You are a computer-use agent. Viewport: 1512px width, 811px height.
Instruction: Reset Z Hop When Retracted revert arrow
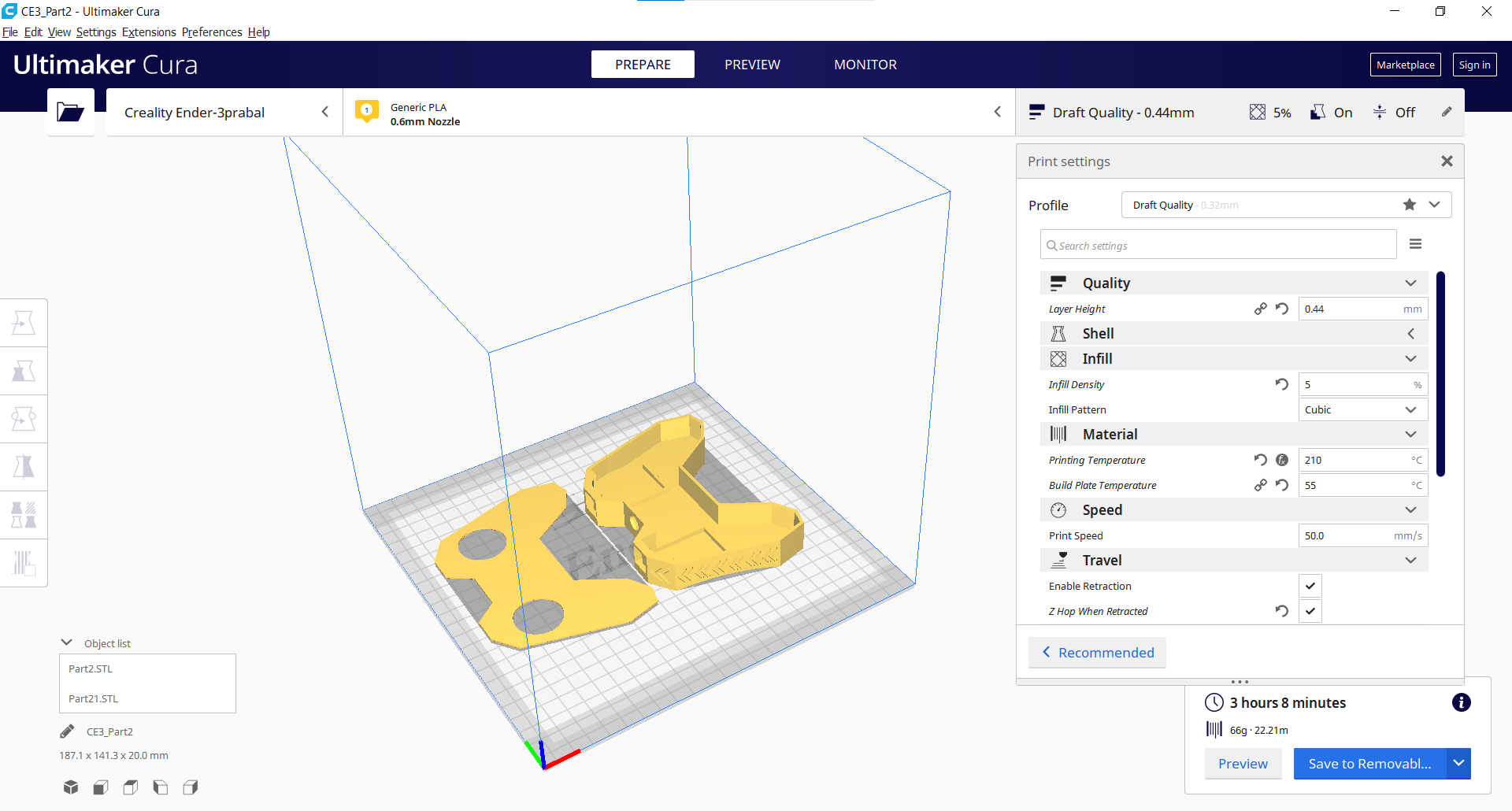(x=1282, y=611)
